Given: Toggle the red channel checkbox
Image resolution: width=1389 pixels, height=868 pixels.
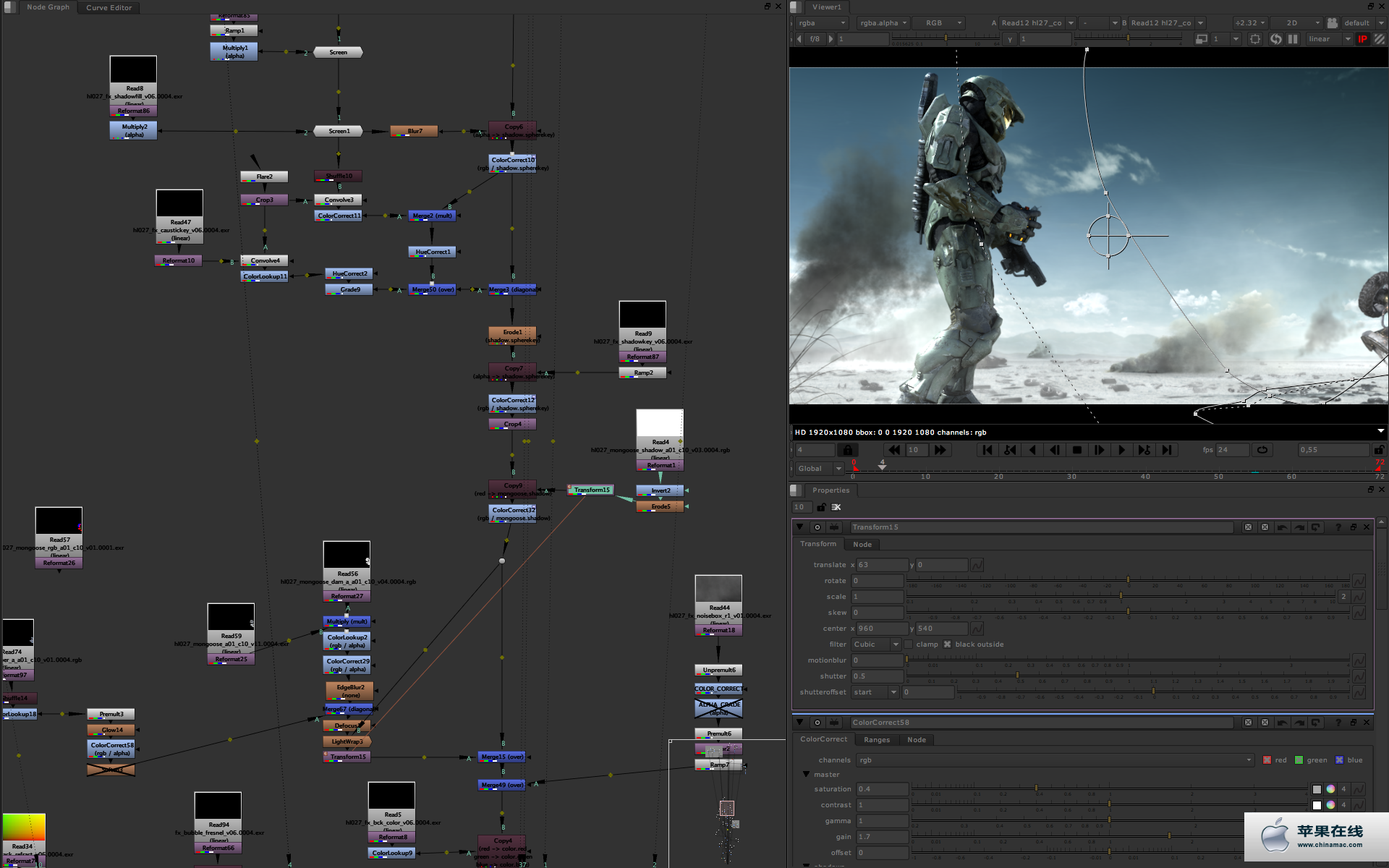Looking at the screenshot, I should point(1267,760).
